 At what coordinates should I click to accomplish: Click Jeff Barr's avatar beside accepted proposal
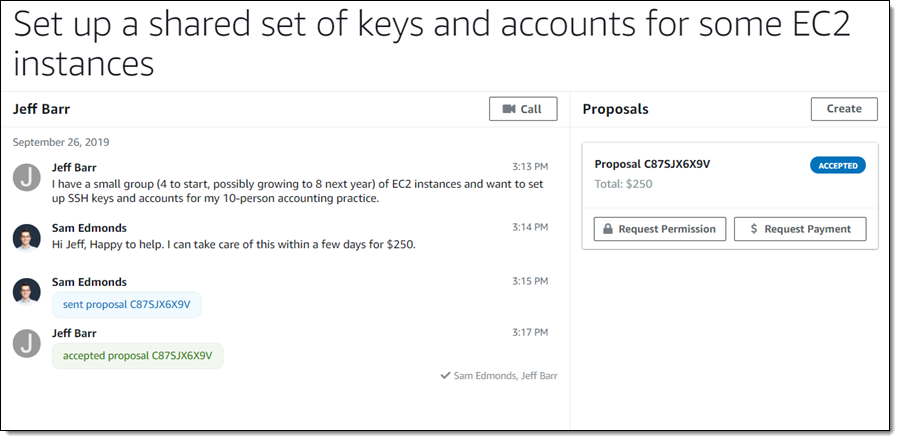pos(27,343)
